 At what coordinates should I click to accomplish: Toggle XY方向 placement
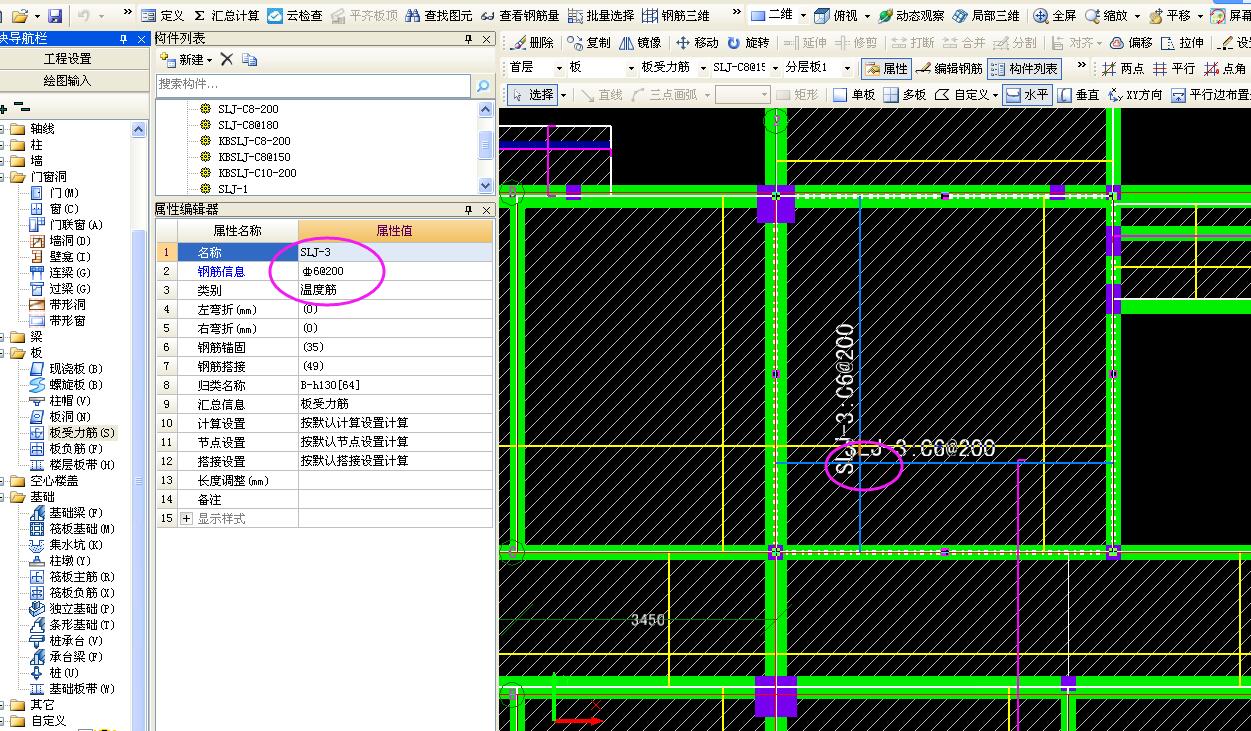1135,95
